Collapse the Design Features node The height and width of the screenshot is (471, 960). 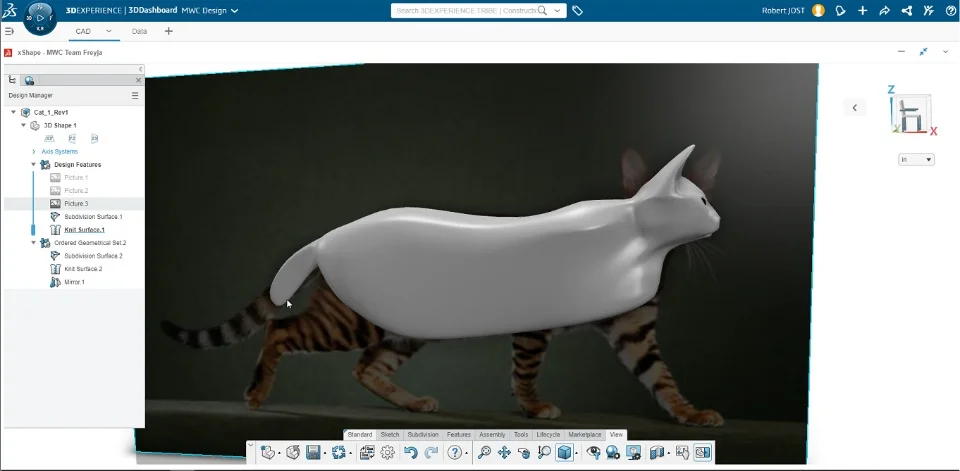pyautogui.click(x=33, y=164)
